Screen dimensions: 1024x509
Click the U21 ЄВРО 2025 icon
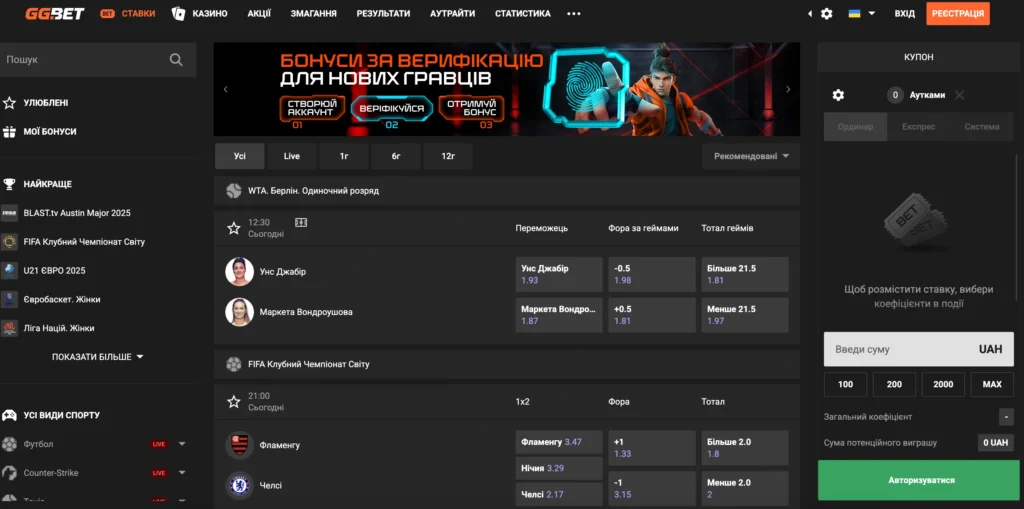pyautogui.click(x=9, y=271)
